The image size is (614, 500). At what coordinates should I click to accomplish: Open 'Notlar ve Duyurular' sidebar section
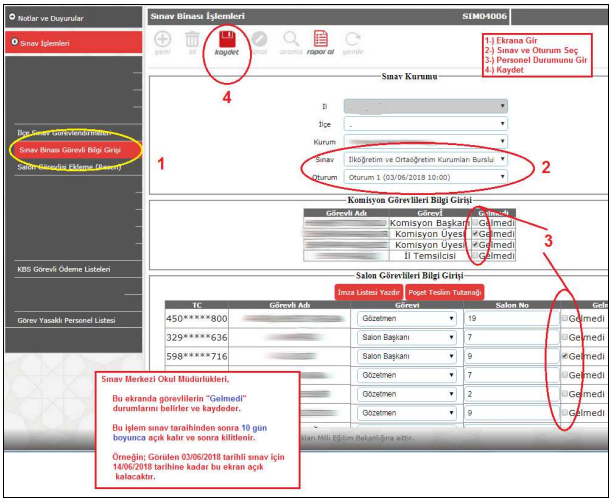pyautogui.click(x=74, y=18)
